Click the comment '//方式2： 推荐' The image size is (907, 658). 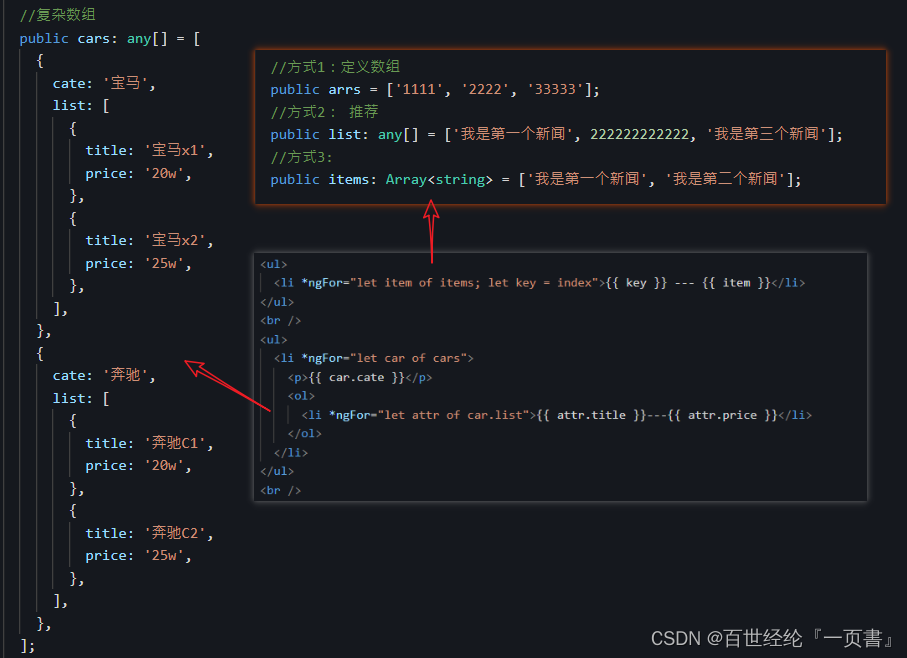pyautogui.click(x=325, y=112)
